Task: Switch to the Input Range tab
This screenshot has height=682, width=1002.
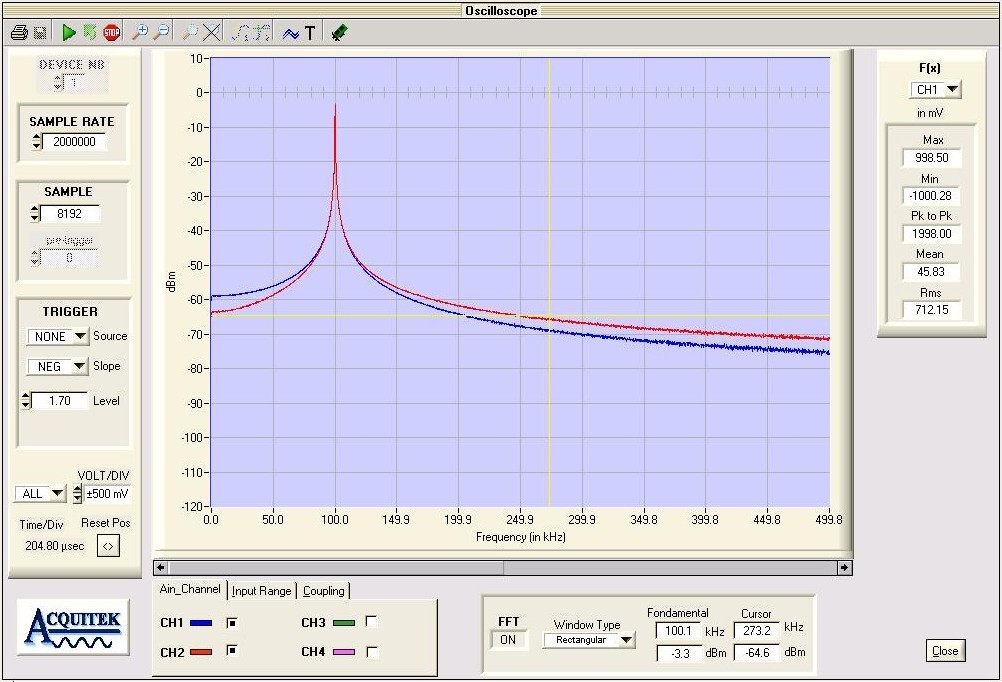Action: [x=261, y=591]
